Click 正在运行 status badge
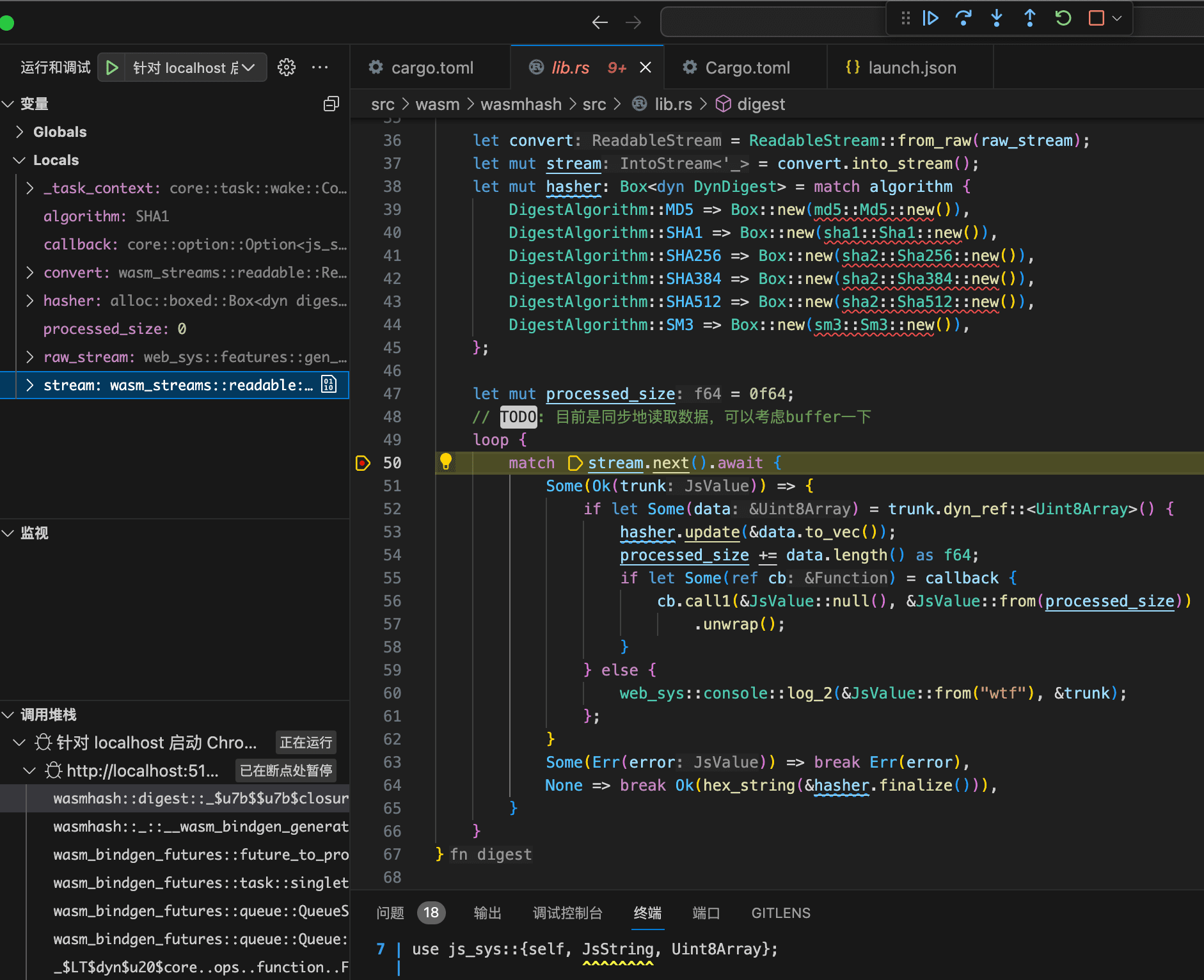Image resolution: width=1204 pixels, height=980 pixels. click(306, 743)
